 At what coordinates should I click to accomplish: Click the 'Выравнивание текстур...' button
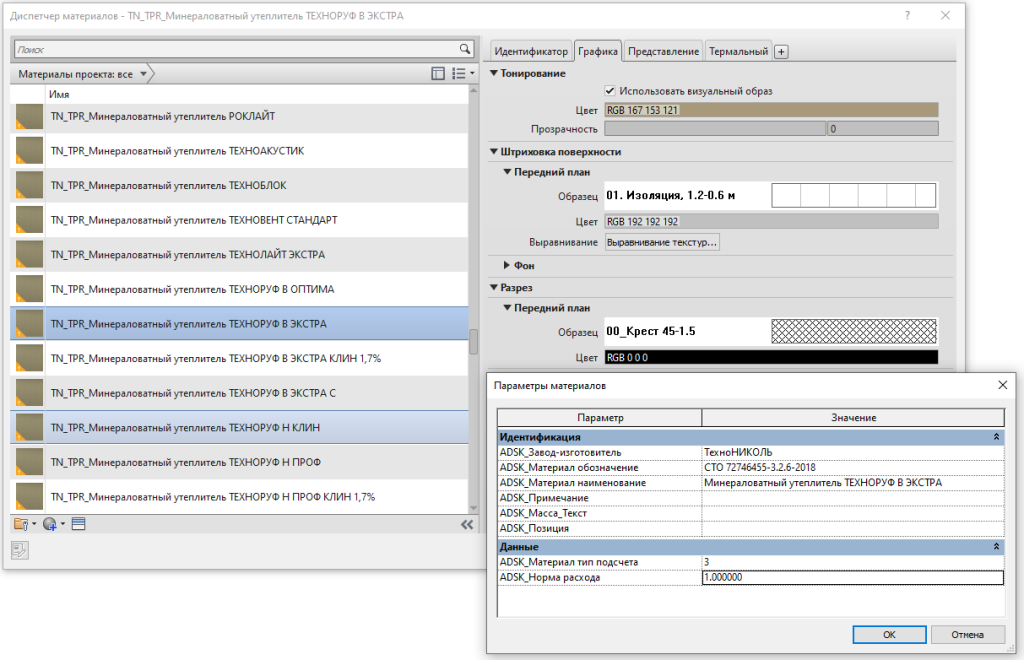click(662, 242)
